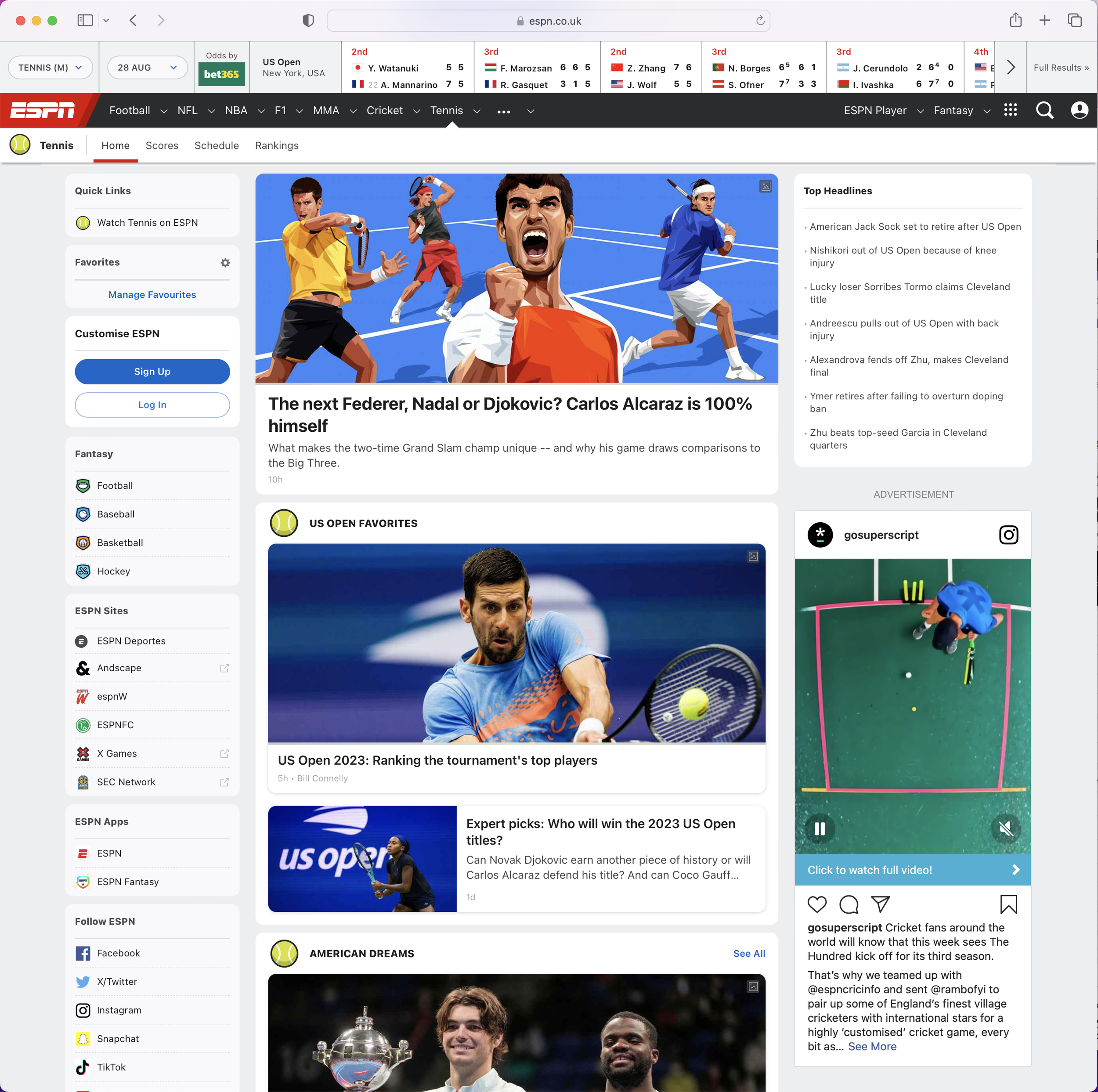Click the Favorites settings gear icon
Image resolution: width=1098 pixels, height=1092 pixels.
pos(226,263)
